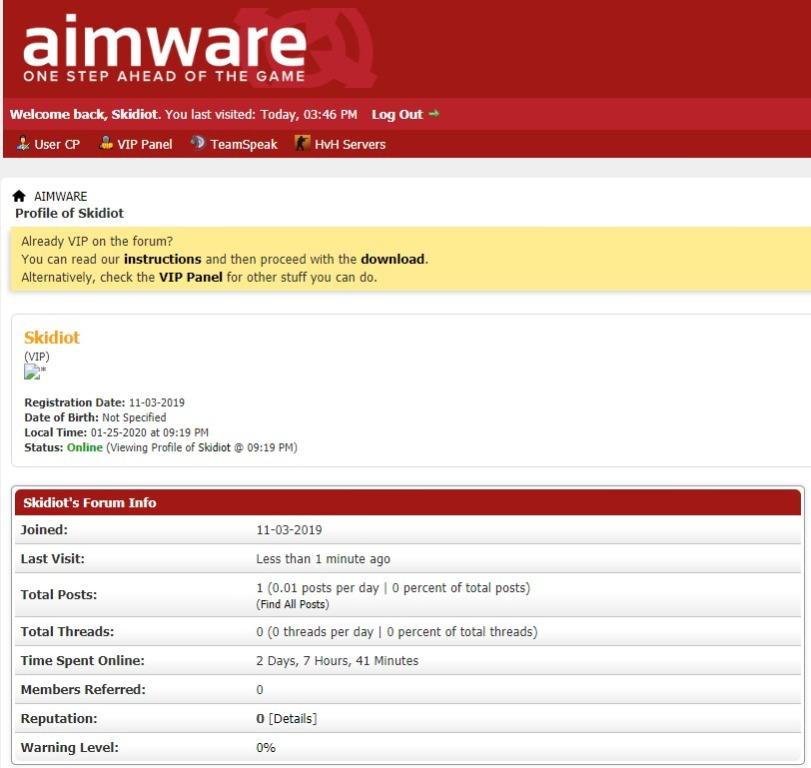Open the instructions link in notice
811x768 pixels.
point(162,259)
